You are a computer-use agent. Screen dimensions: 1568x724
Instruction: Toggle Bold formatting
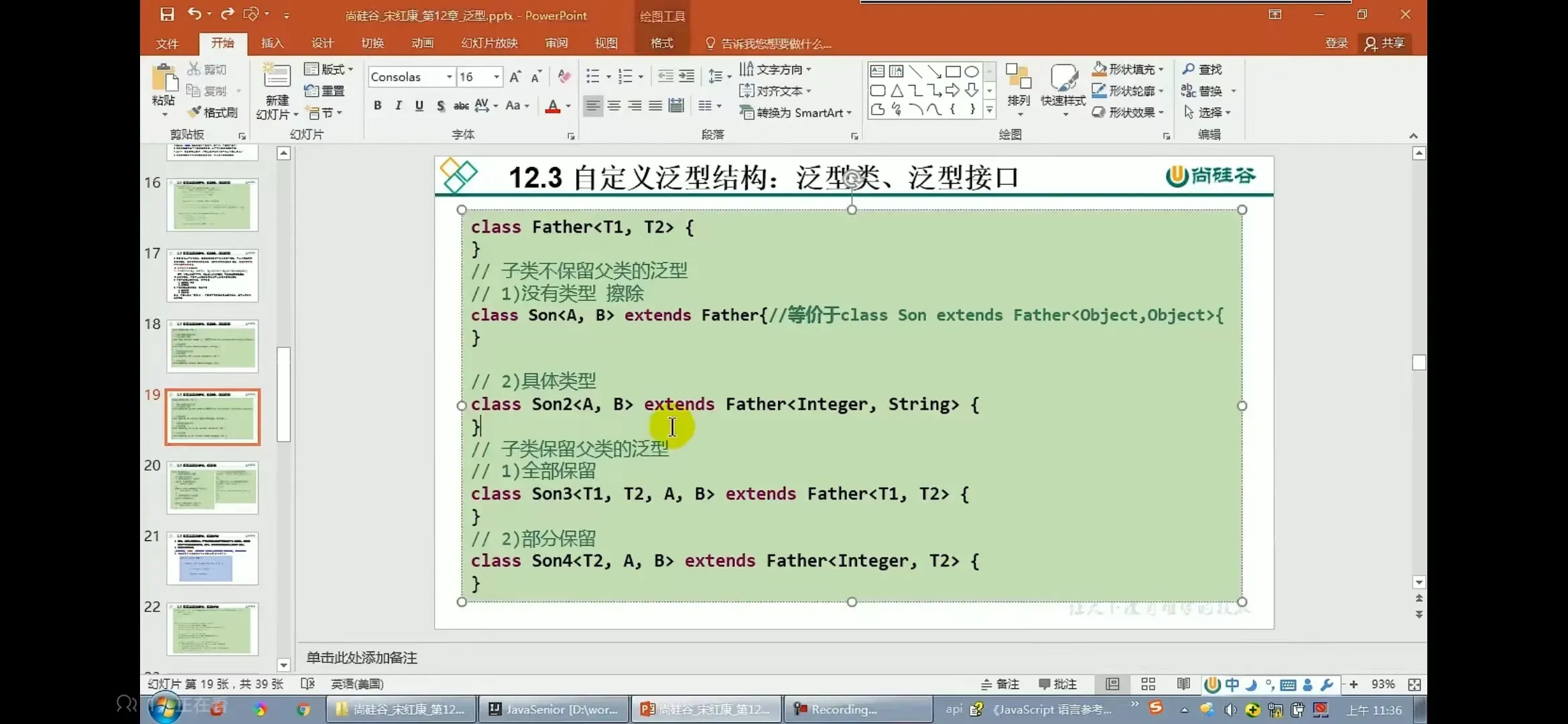click(x=378, y=106)
